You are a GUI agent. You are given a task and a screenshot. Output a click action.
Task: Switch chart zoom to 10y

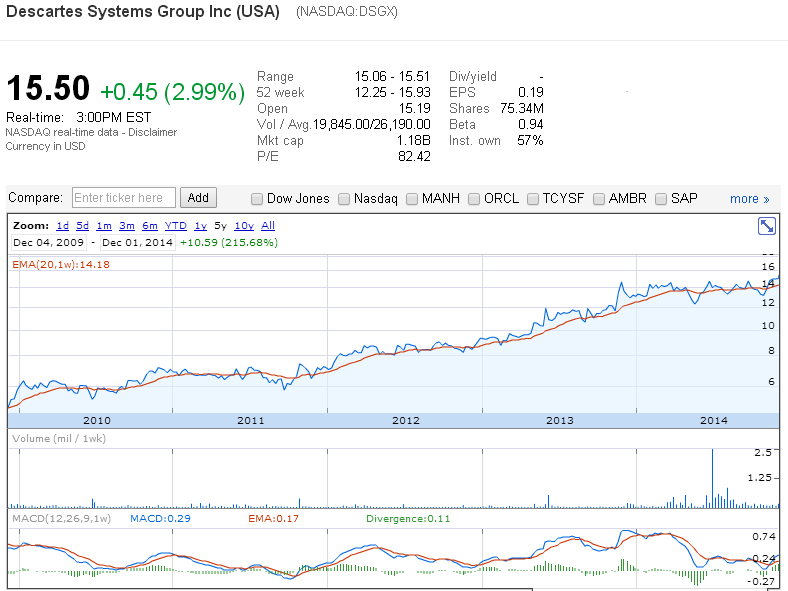pos(244,226)
